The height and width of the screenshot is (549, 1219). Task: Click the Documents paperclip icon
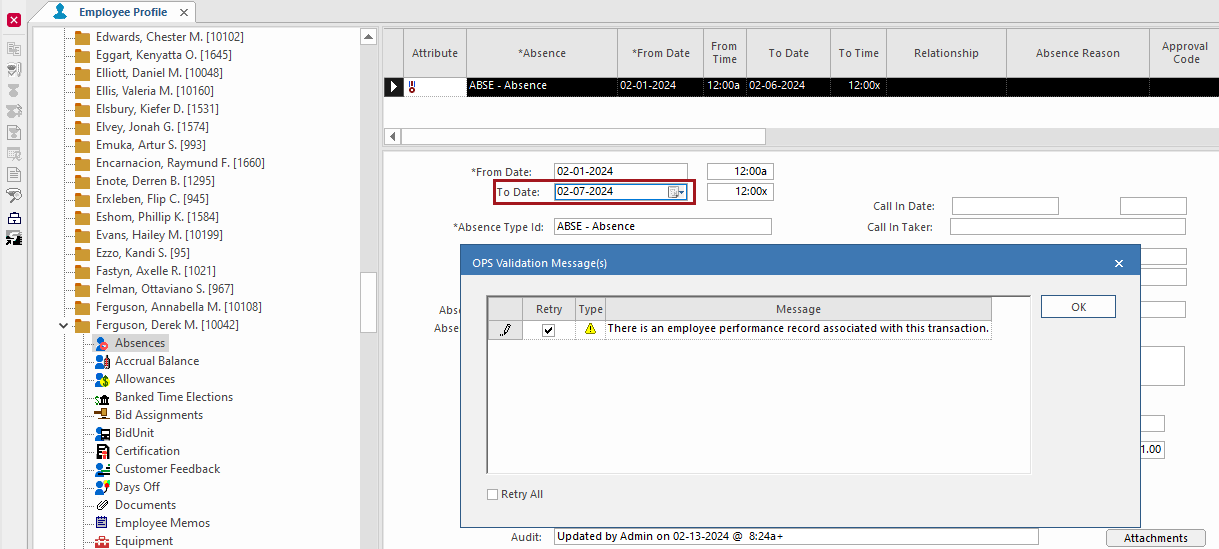(x=102, y=505)
